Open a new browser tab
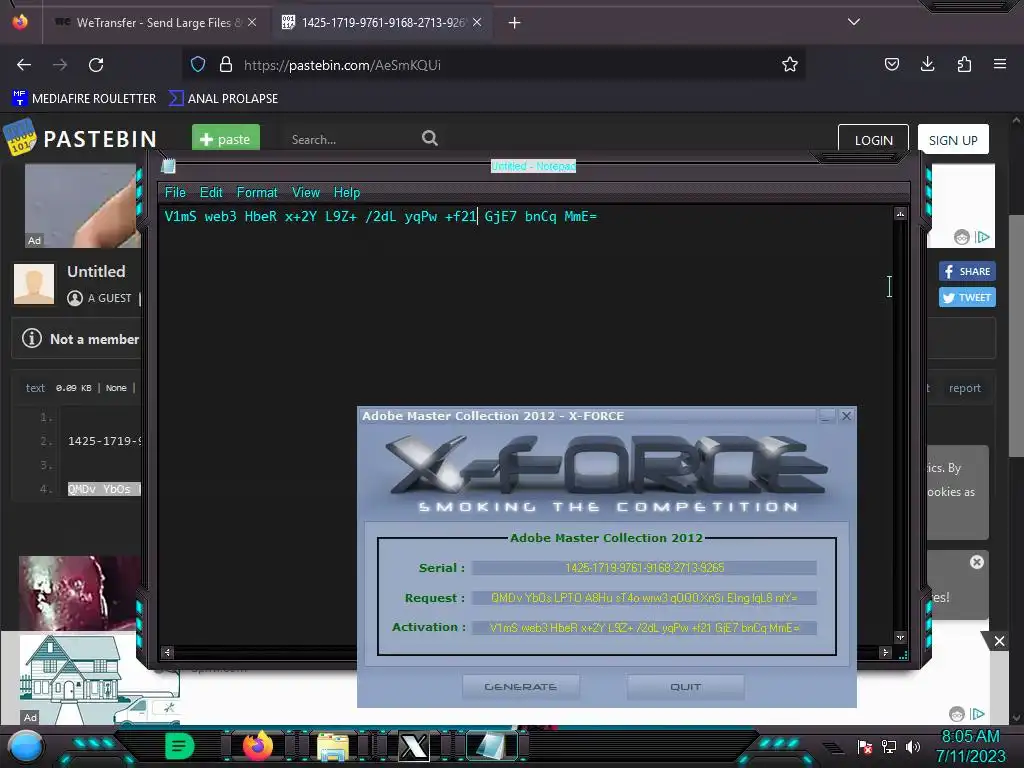1024x768 pixels. tap(515, 23)
